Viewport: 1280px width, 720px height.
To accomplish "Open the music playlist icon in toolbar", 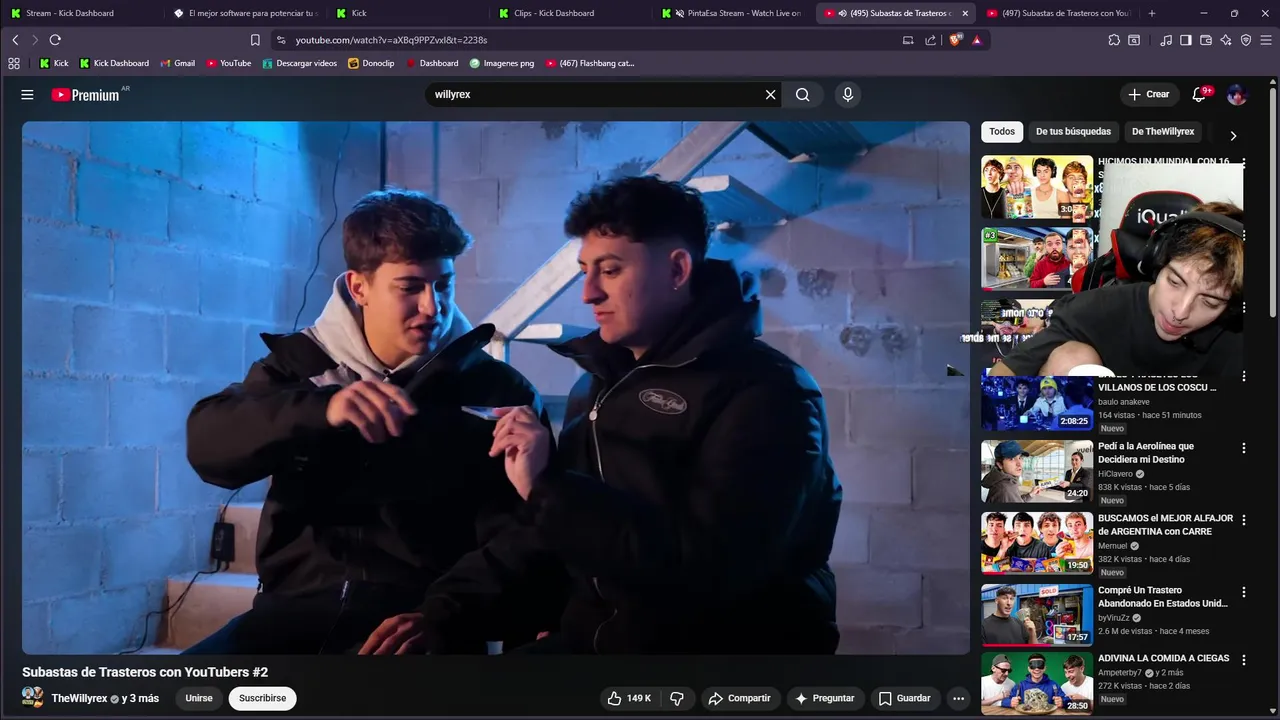I will coord(1166,40).
